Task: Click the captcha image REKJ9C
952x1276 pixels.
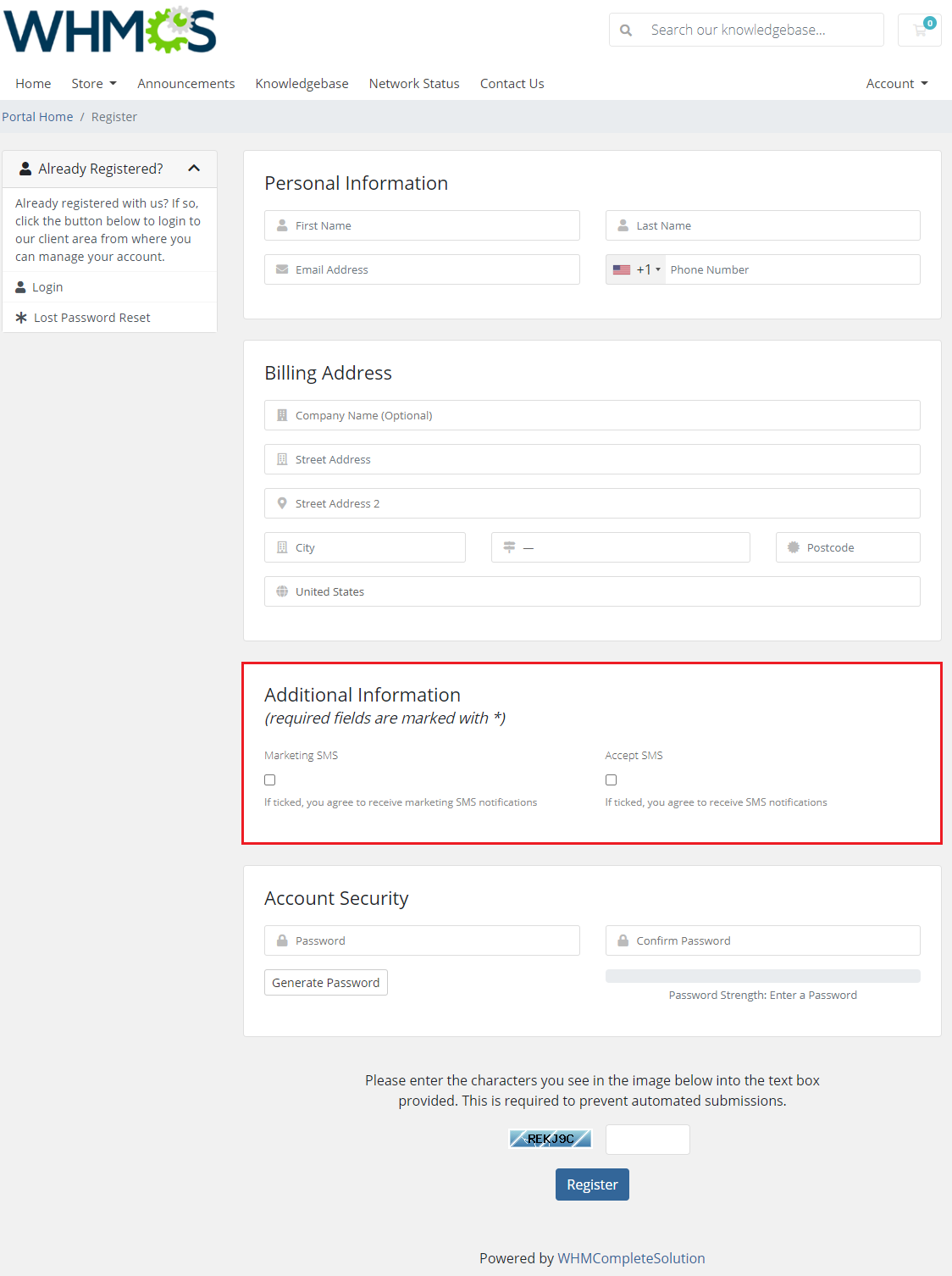Action: pyautogui.click(x=551, y=1139)
